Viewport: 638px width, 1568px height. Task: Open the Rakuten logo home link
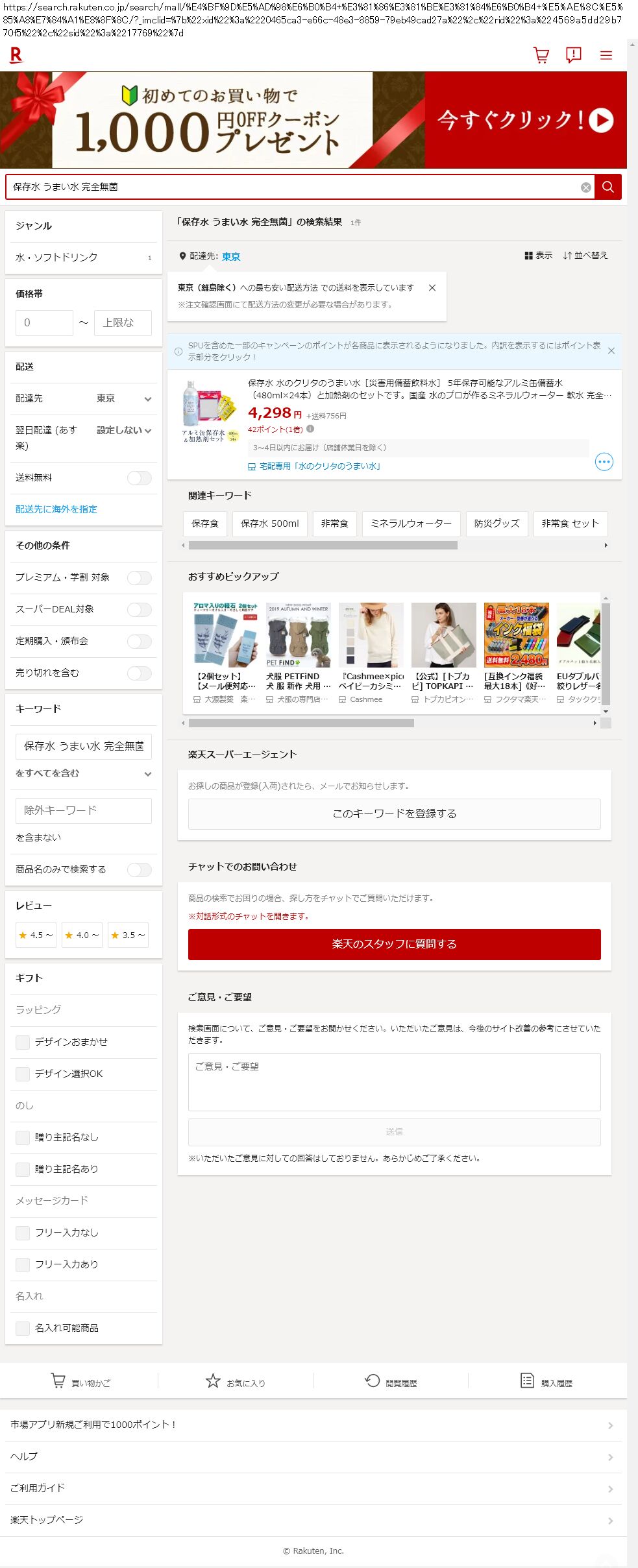(x=16, y=56)
